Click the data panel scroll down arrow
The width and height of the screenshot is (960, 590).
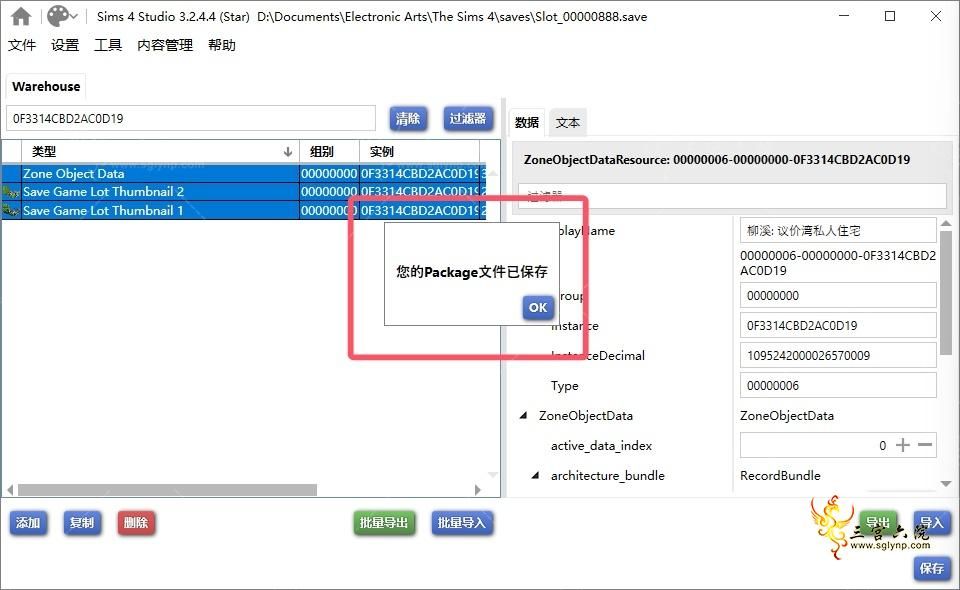click(x=946, y=484)
